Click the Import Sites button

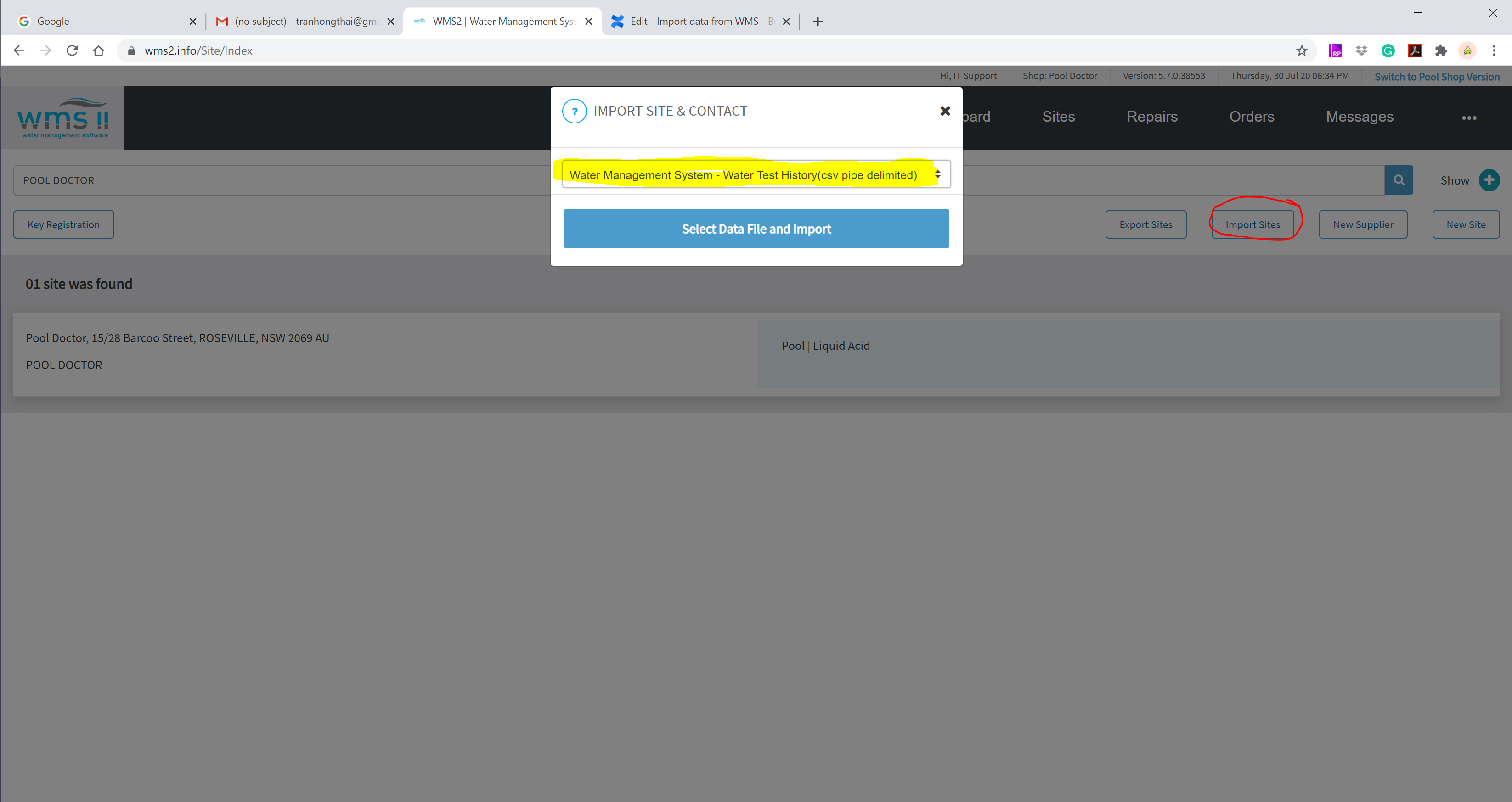click(1252, 224)
